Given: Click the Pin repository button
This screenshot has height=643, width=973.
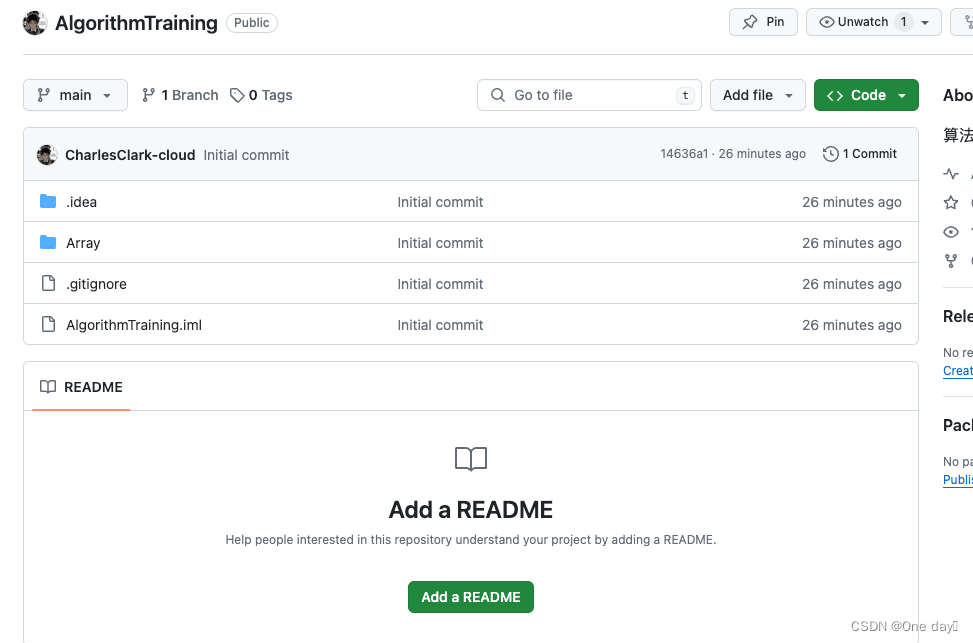Looking at the screenshot, I should point(763,22).
